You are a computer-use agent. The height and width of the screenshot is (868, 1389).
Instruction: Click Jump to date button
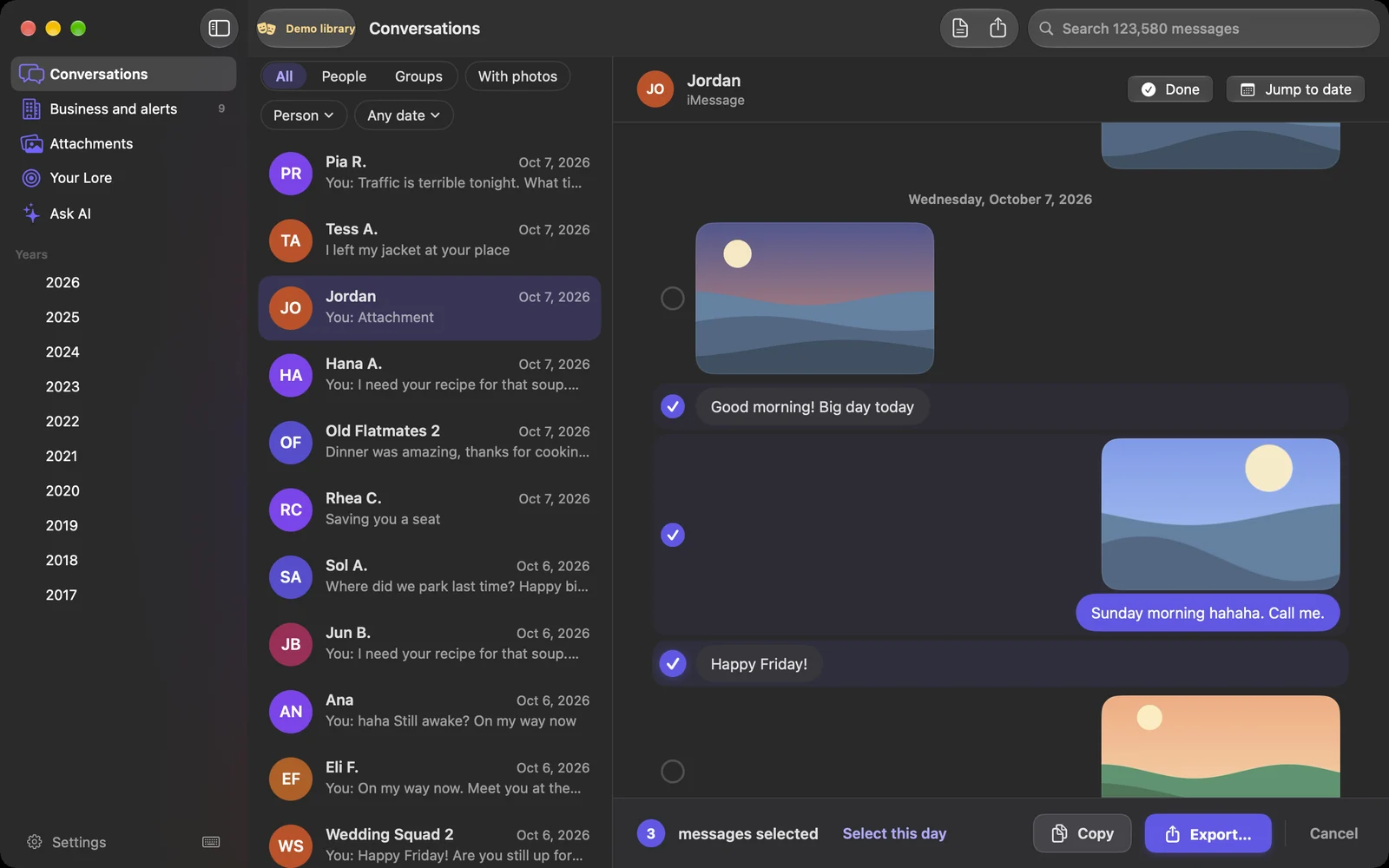click(x=1295, y=89)
